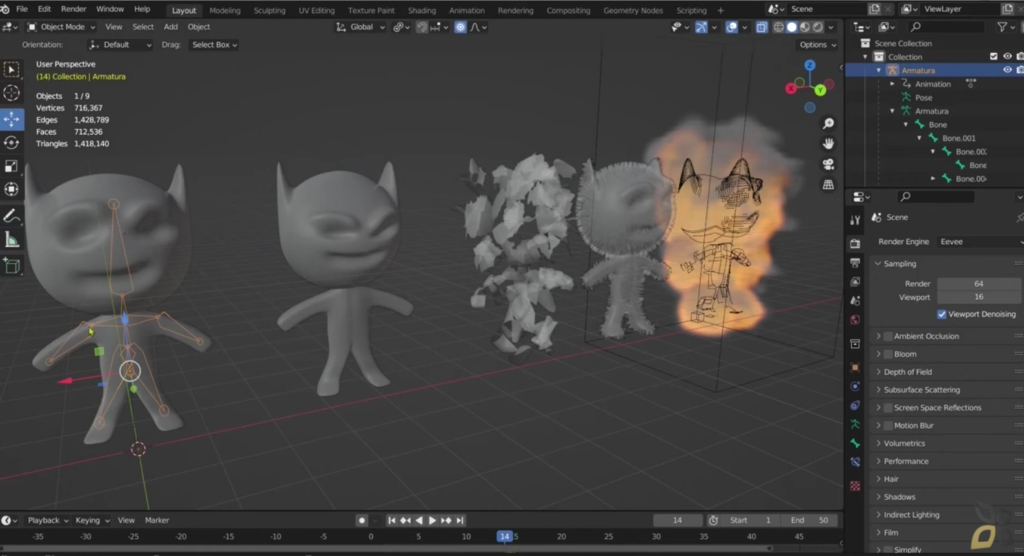Image resolution: width=1024 pixels, height=556 pixels.
Task: Enable Motion Blur checkbox
Action: click(x=888, y=425)
